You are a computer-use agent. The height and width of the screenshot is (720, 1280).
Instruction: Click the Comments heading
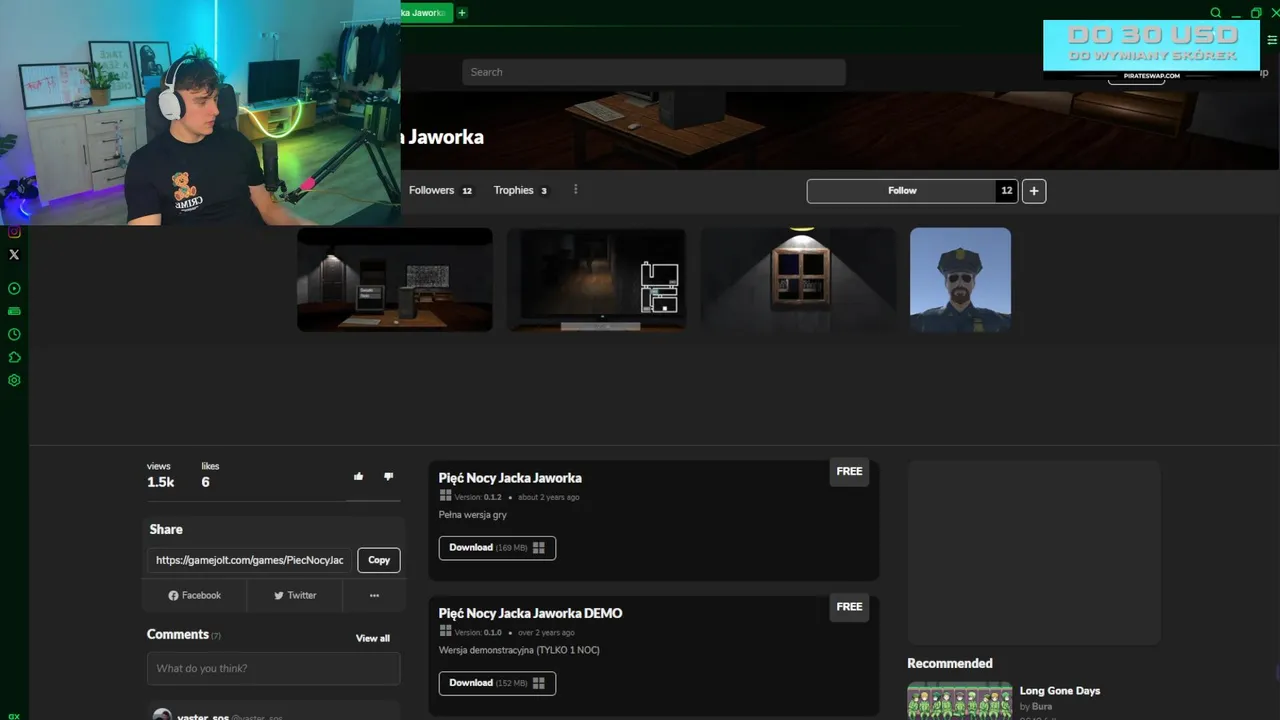tap(178, 634)
